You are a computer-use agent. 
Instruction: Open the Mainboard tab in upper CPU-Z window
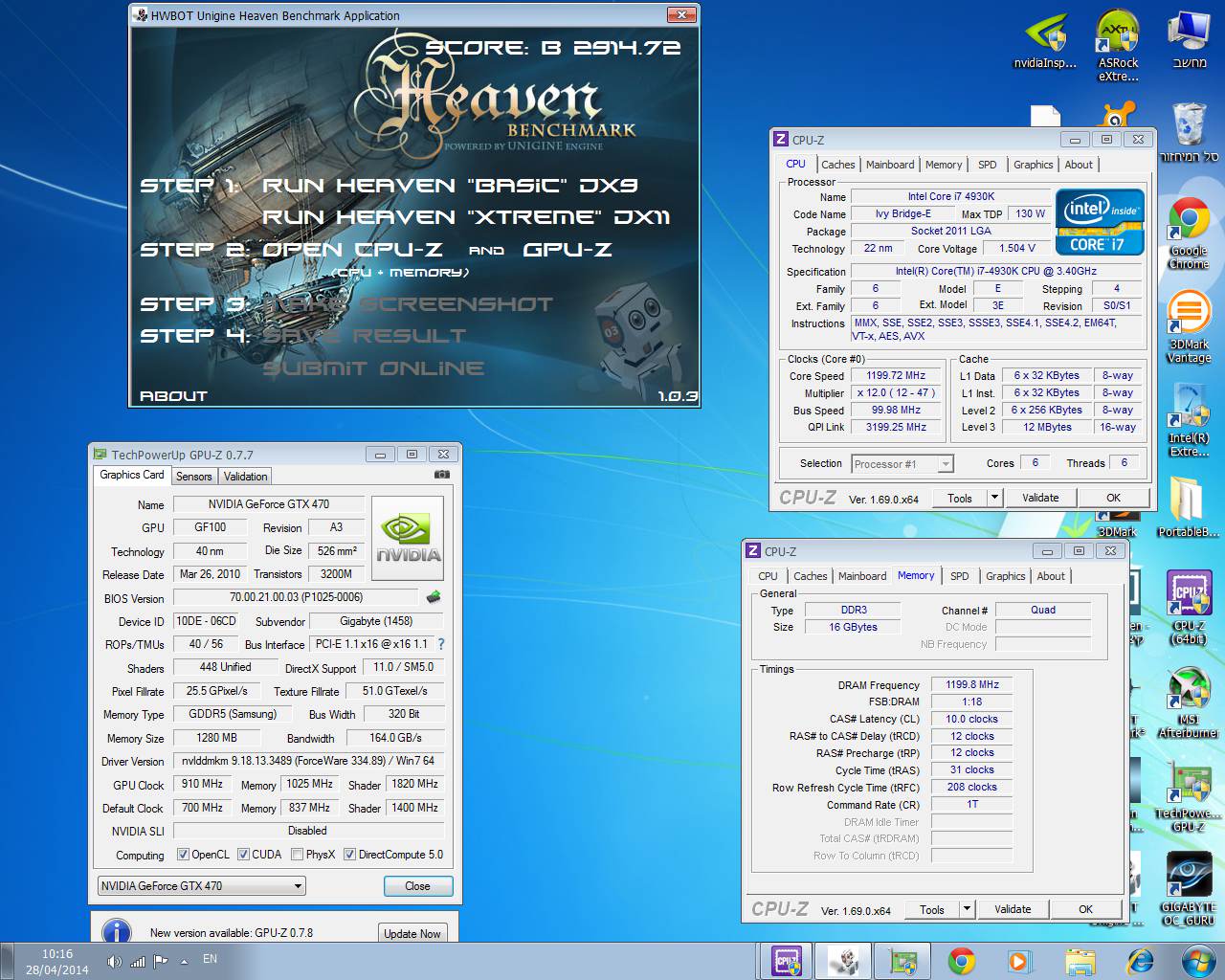(x=890, y=165)
